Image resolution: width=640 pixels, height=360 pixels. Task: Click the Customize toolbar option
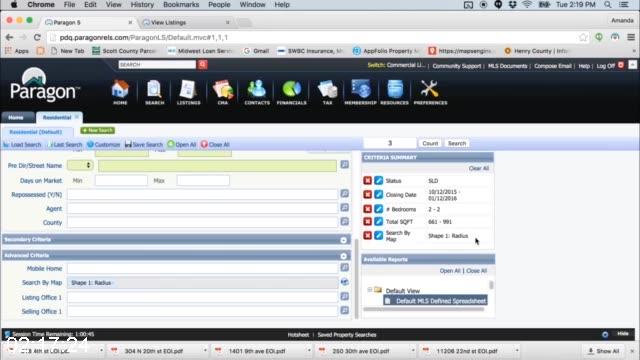[104, 144]
